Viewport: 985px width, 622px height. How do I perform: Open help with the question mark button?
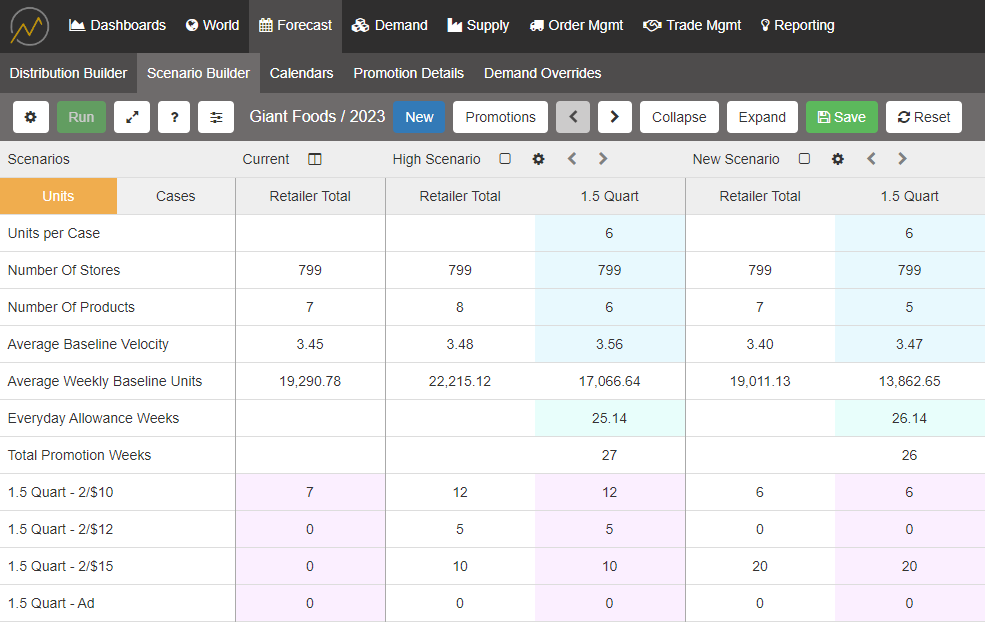(x=174, y=117)
